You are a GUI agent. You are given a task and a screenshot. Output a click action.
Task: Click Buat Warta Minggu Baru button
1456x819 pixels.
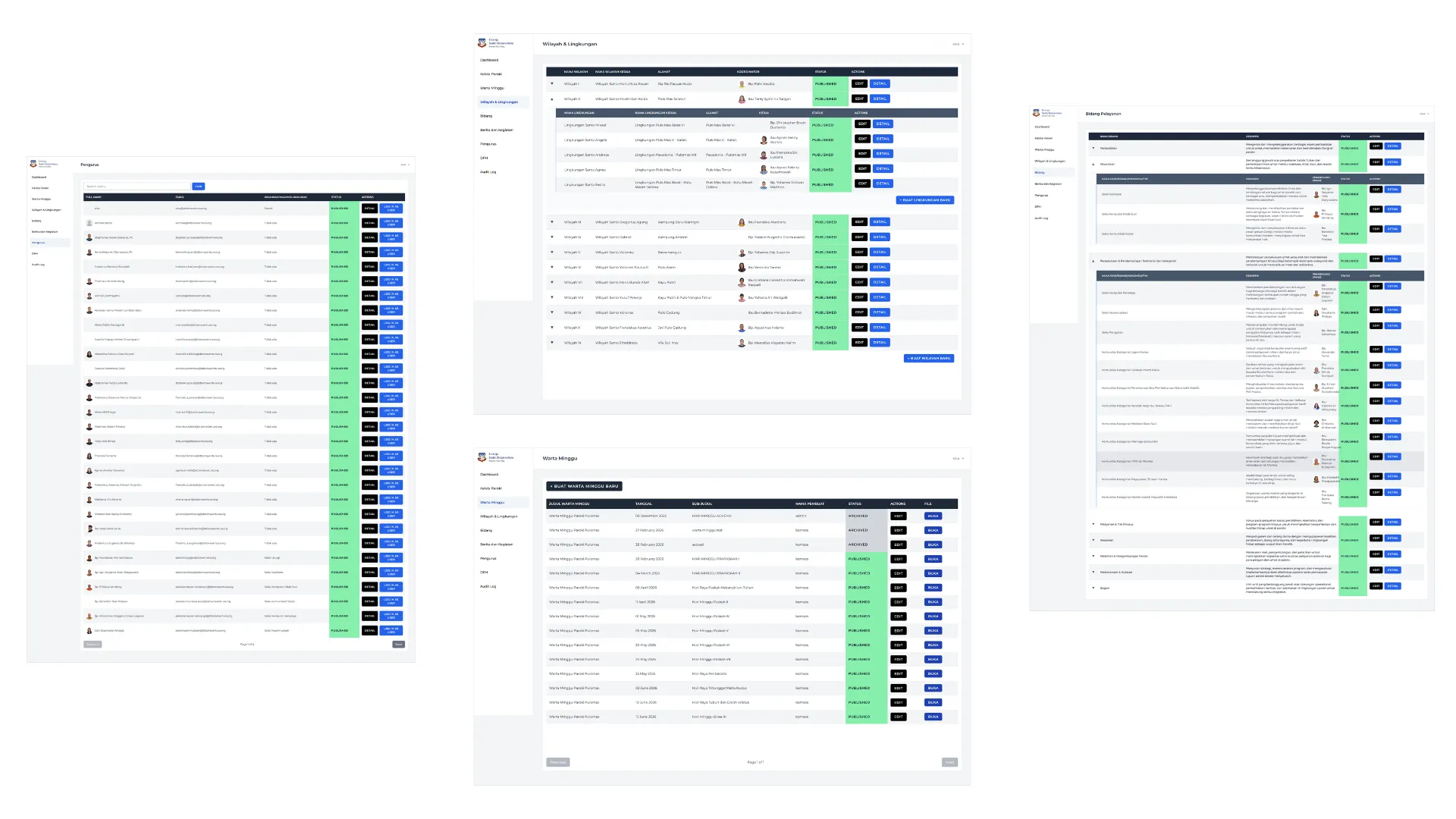[x=584, y=486]
